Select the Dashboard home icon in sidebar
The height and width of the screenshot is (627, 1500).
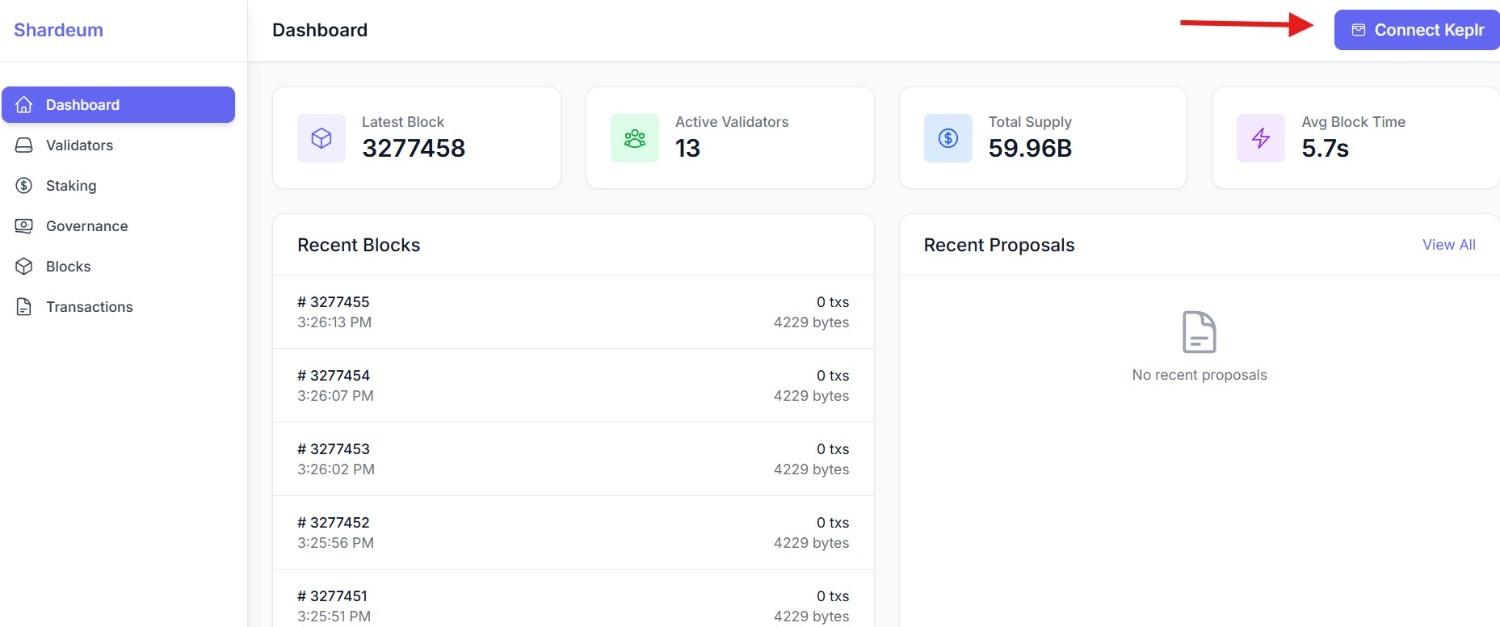coord(24,104)
